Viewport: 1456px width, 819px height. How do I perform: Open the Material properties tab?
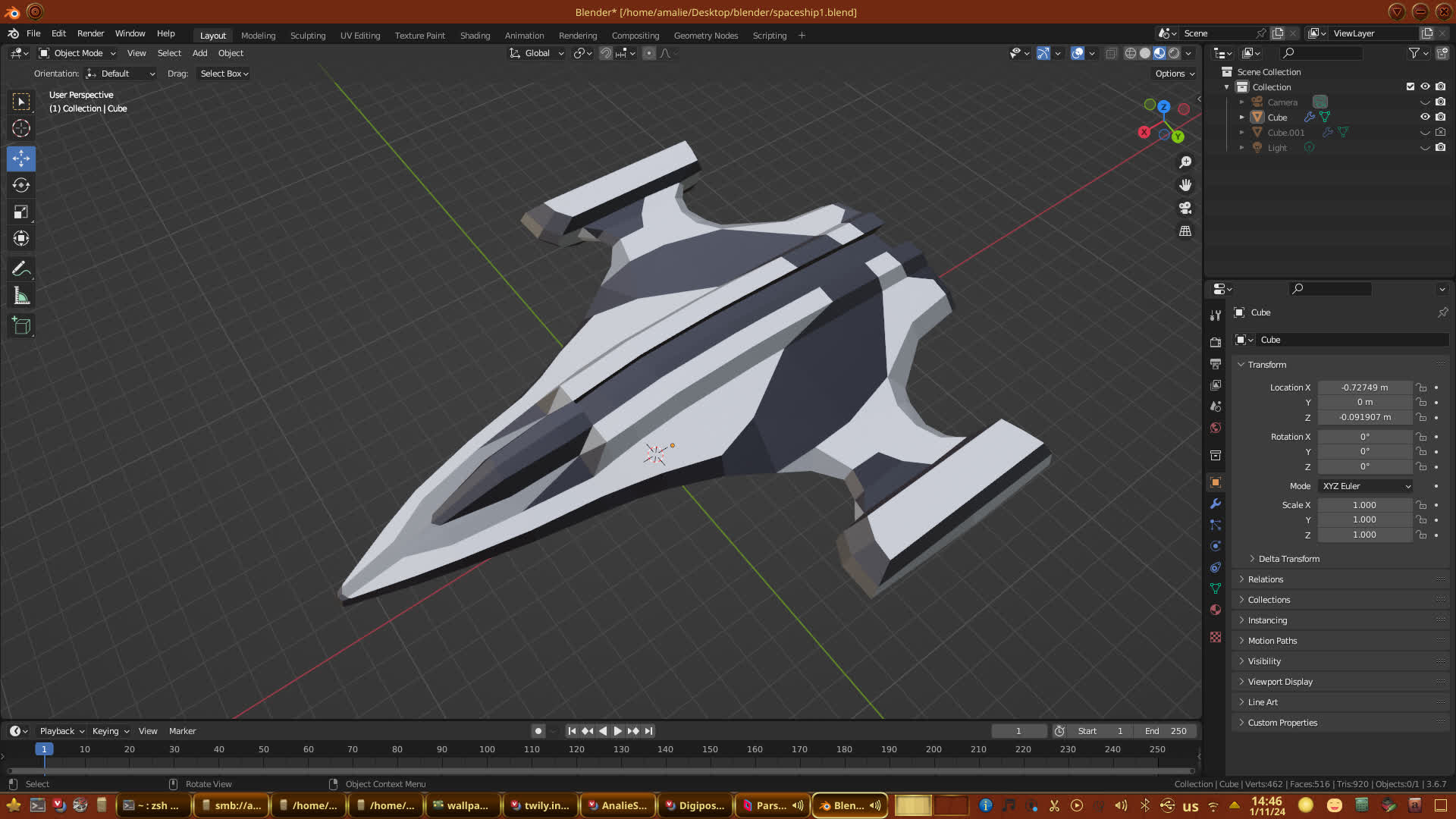1216,610
